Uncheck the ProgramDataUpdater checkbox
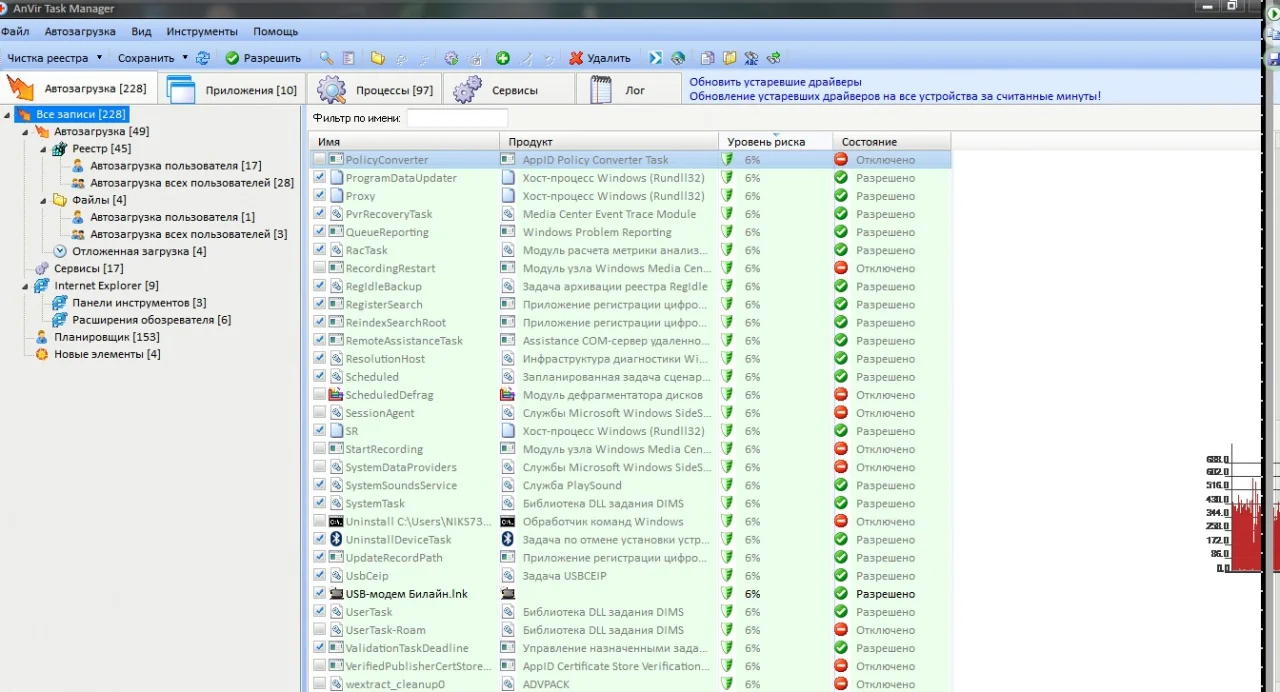The image size is (1280, 692). pos(320,178)
